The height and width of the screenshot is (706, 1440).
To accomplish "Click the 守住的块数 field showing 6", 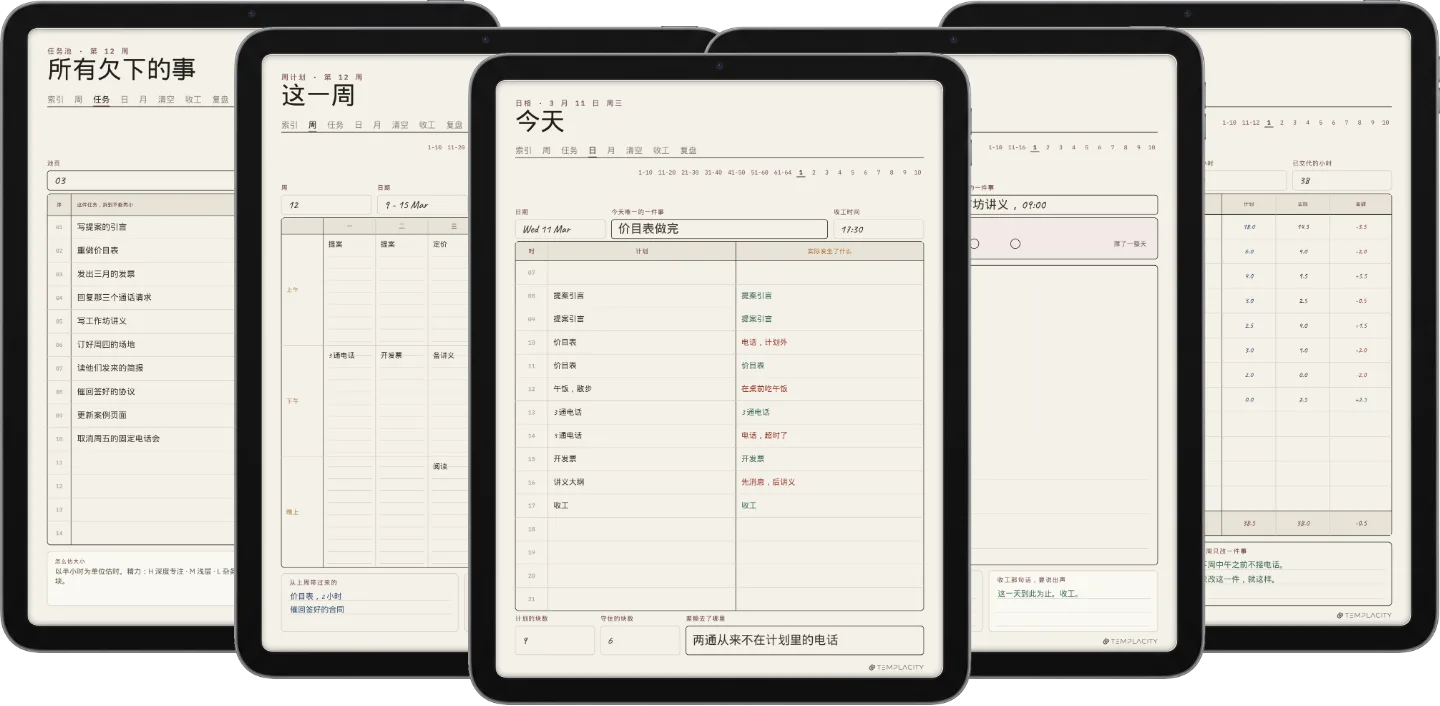I will point(639,640).
